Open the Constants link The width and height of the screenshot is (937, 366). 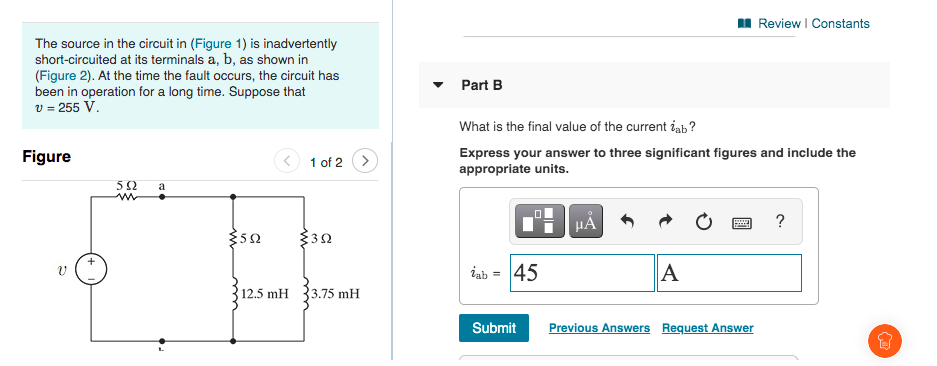pyautogui.click(x=840, y=23)
